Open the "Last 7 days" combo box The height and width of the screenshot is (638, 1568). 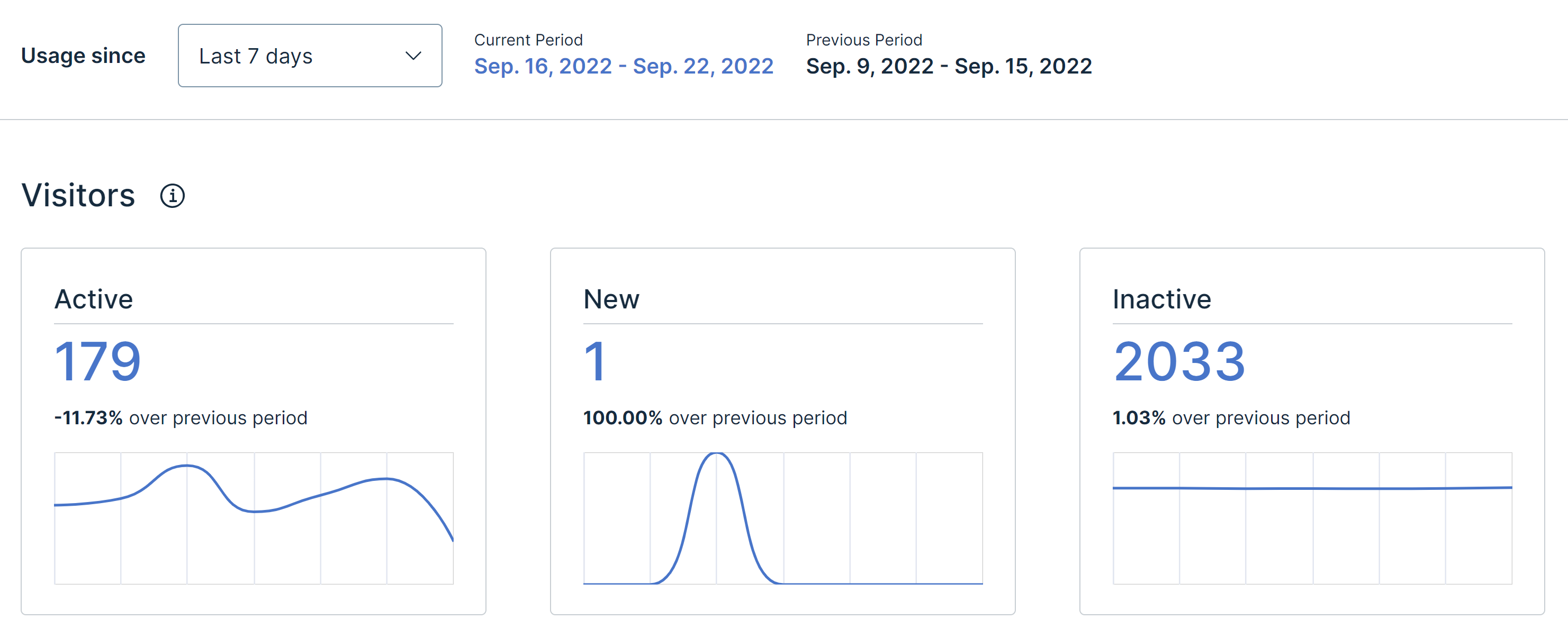(x=309, y=56)
